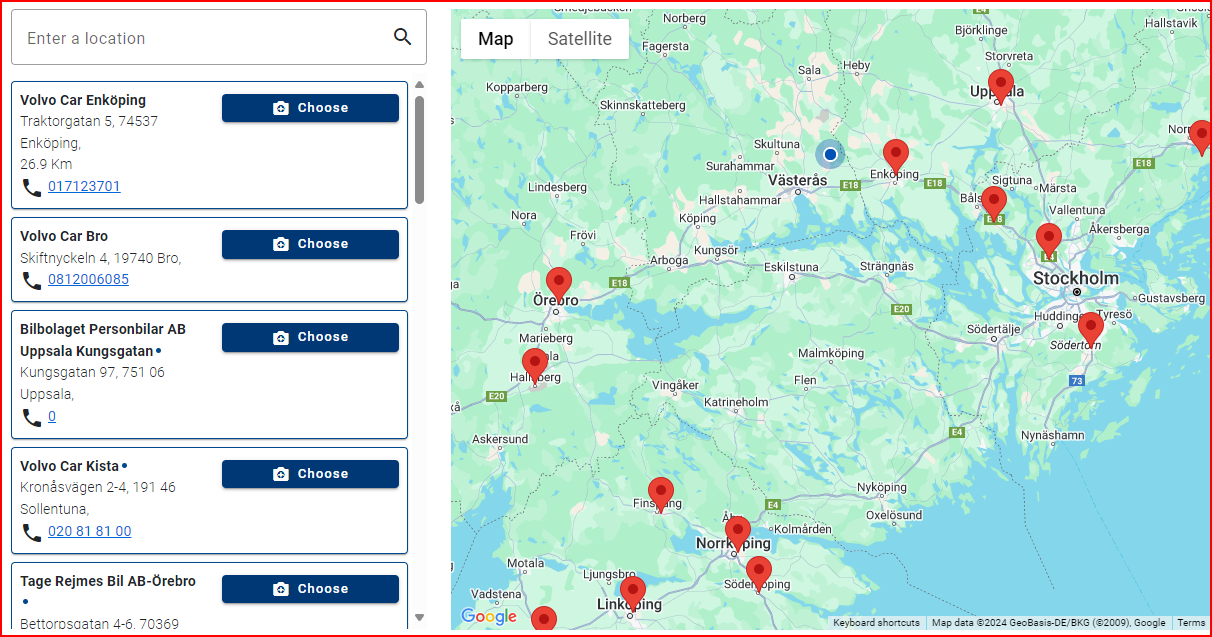1212x637 pixels.
Task: Choose Bilbolaget Personbilar AB Uppsala Kungsgatan
Action: 310,337
